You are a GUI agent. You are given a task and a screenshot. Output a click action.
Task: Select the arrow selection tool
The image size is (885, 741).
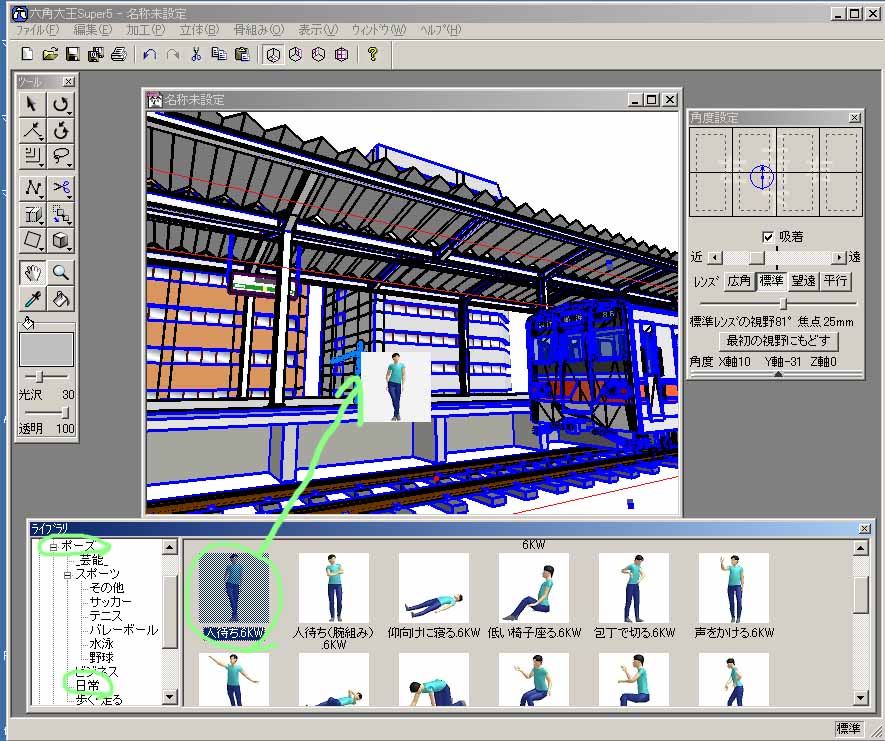coord(34,103)
